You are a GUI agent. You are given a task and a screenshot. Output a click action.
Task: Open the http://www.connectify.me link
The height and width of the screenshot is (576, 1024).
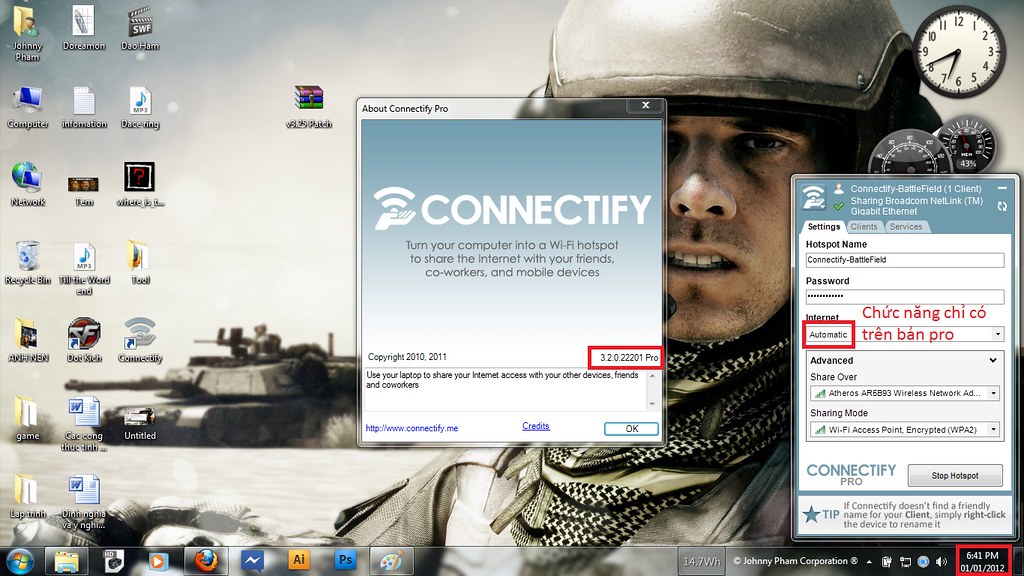[x=411, y=428]
